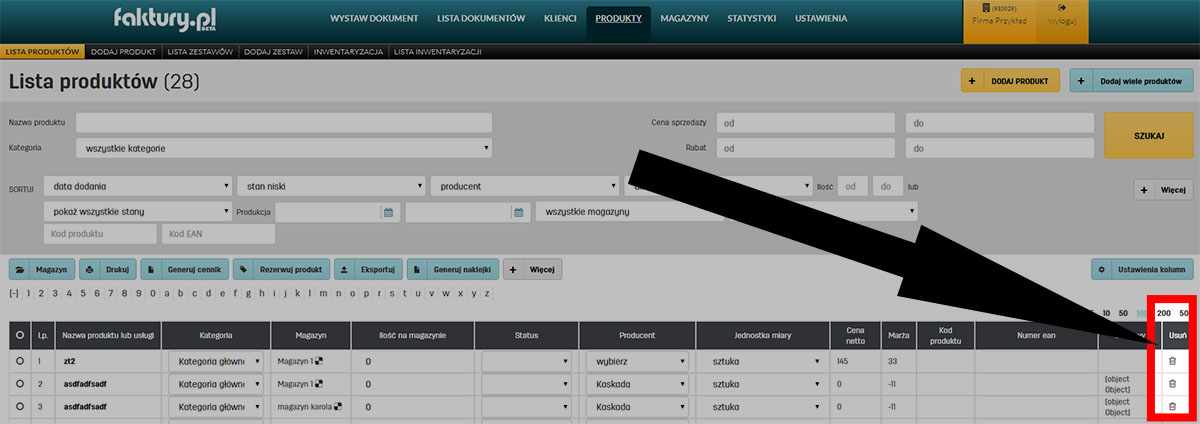The image size is (1200, 424).
Task: Click the Dodaj wiele produktów button
Action: (x=1131, y=80)
